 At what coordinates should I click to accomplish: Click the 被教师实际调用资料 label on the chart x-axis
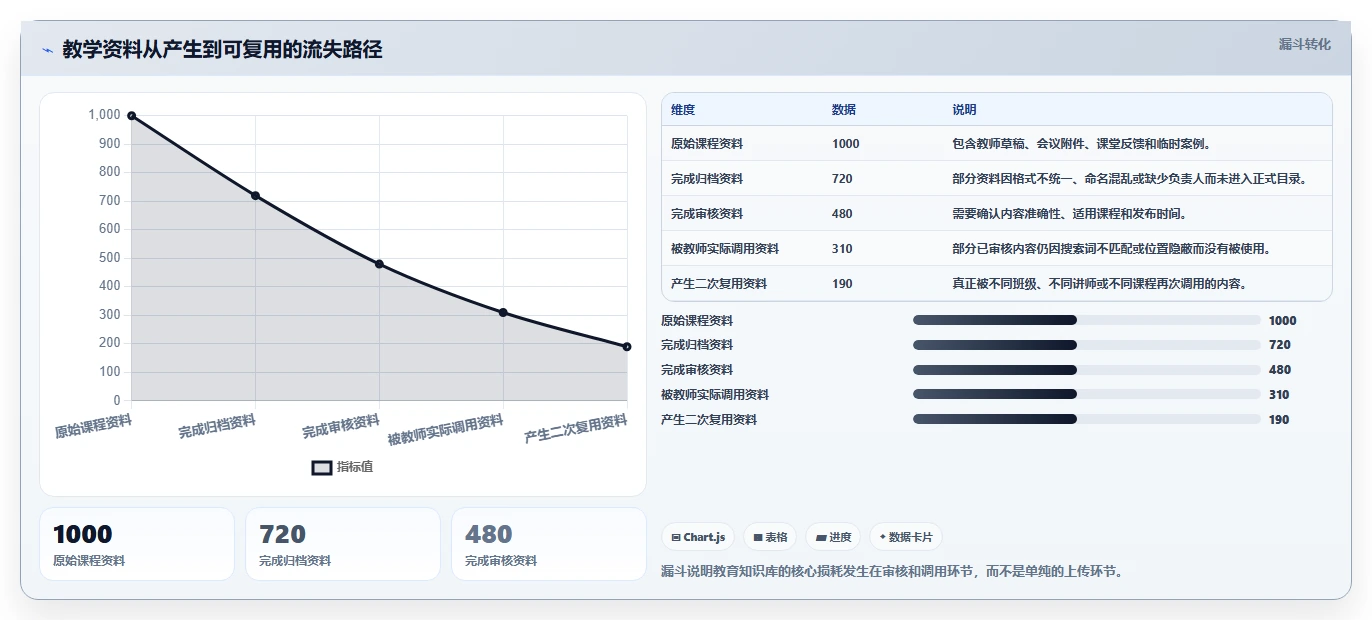445,431
